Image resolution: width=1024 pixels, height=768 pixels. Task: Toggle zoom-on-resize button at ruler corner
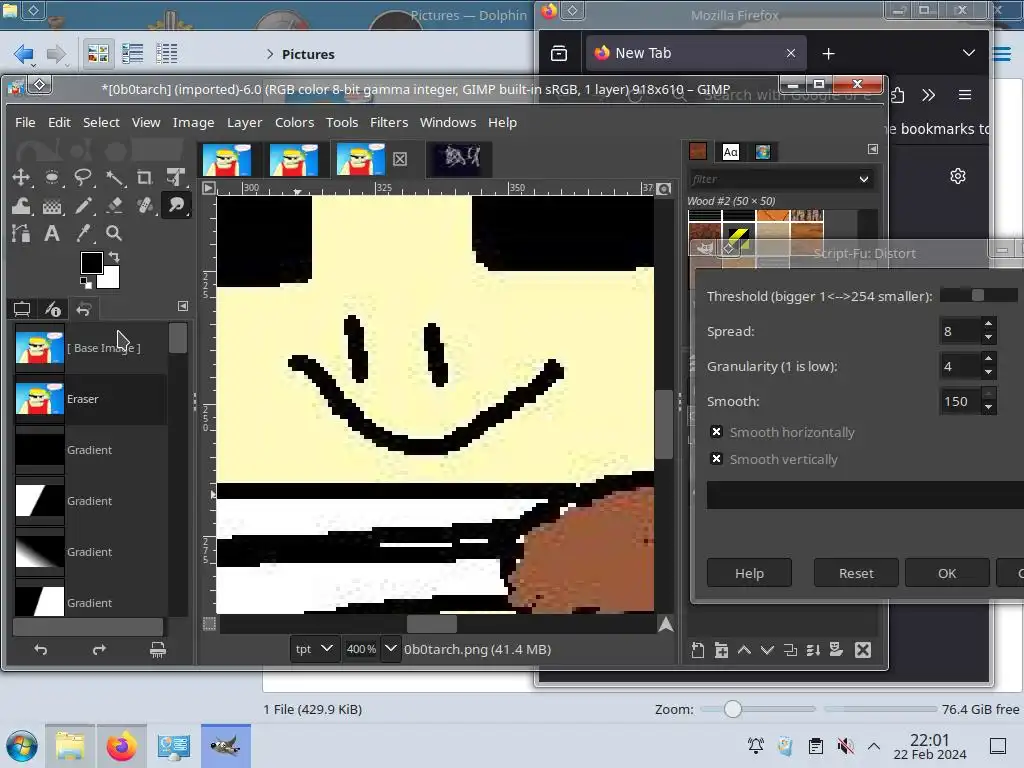click(664, 189)
